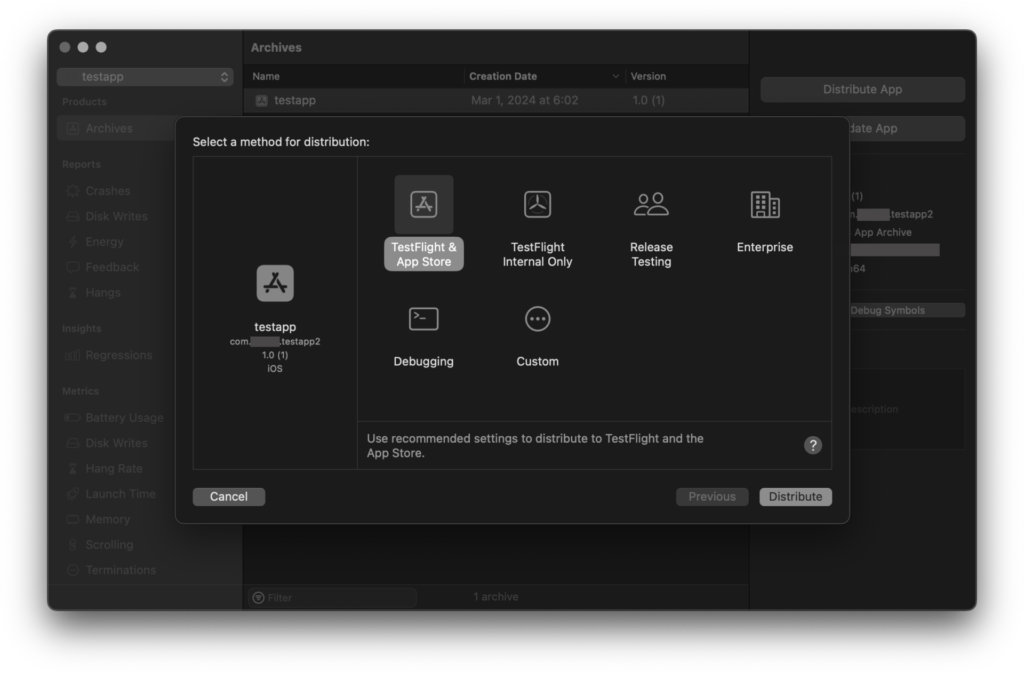The image size is (1024, 673).
Task: Click the Cancel button
Action: (x=229, y=497)
